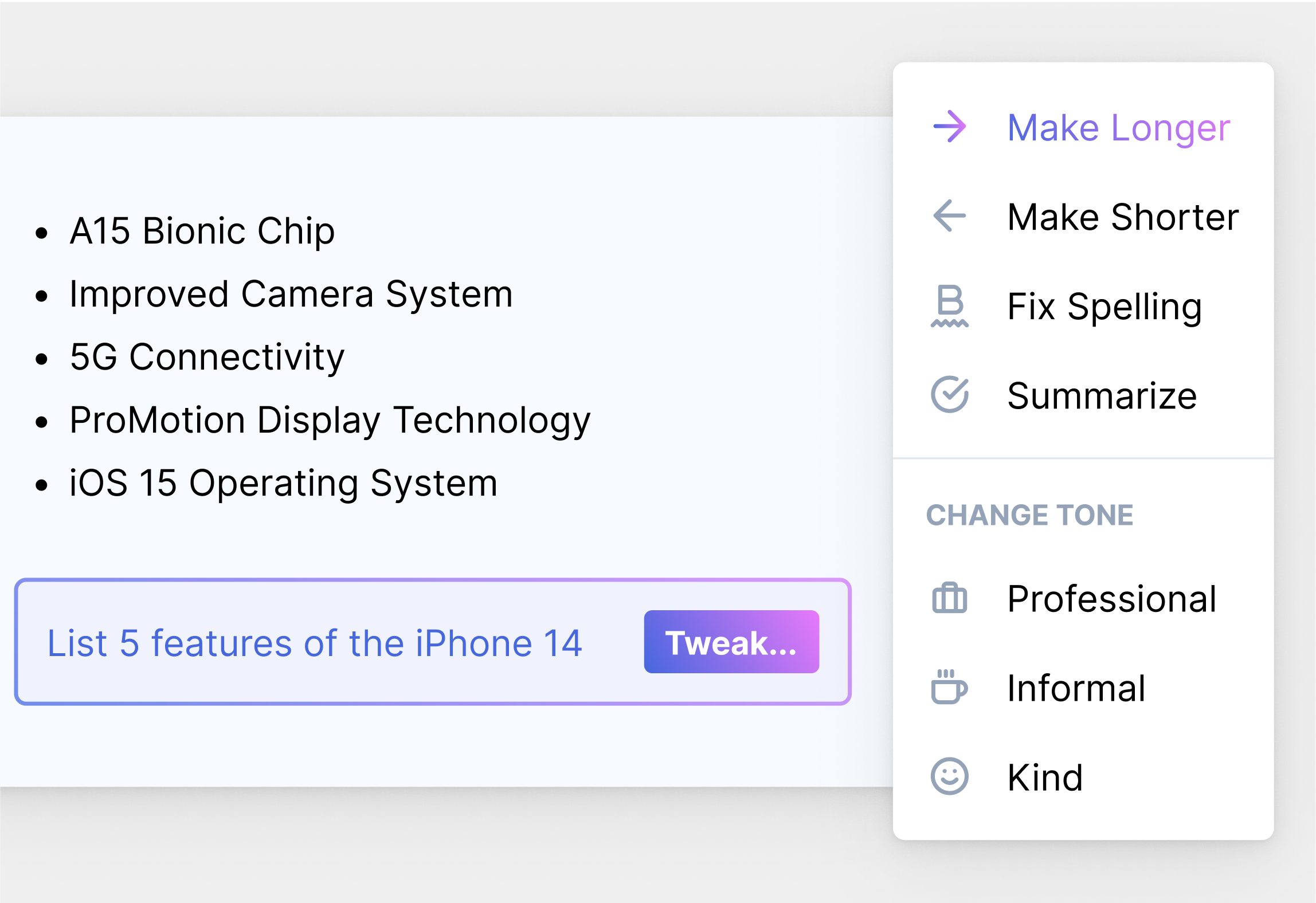
Task: Set tone to Kind
Action: click(x=1083, y=777)
